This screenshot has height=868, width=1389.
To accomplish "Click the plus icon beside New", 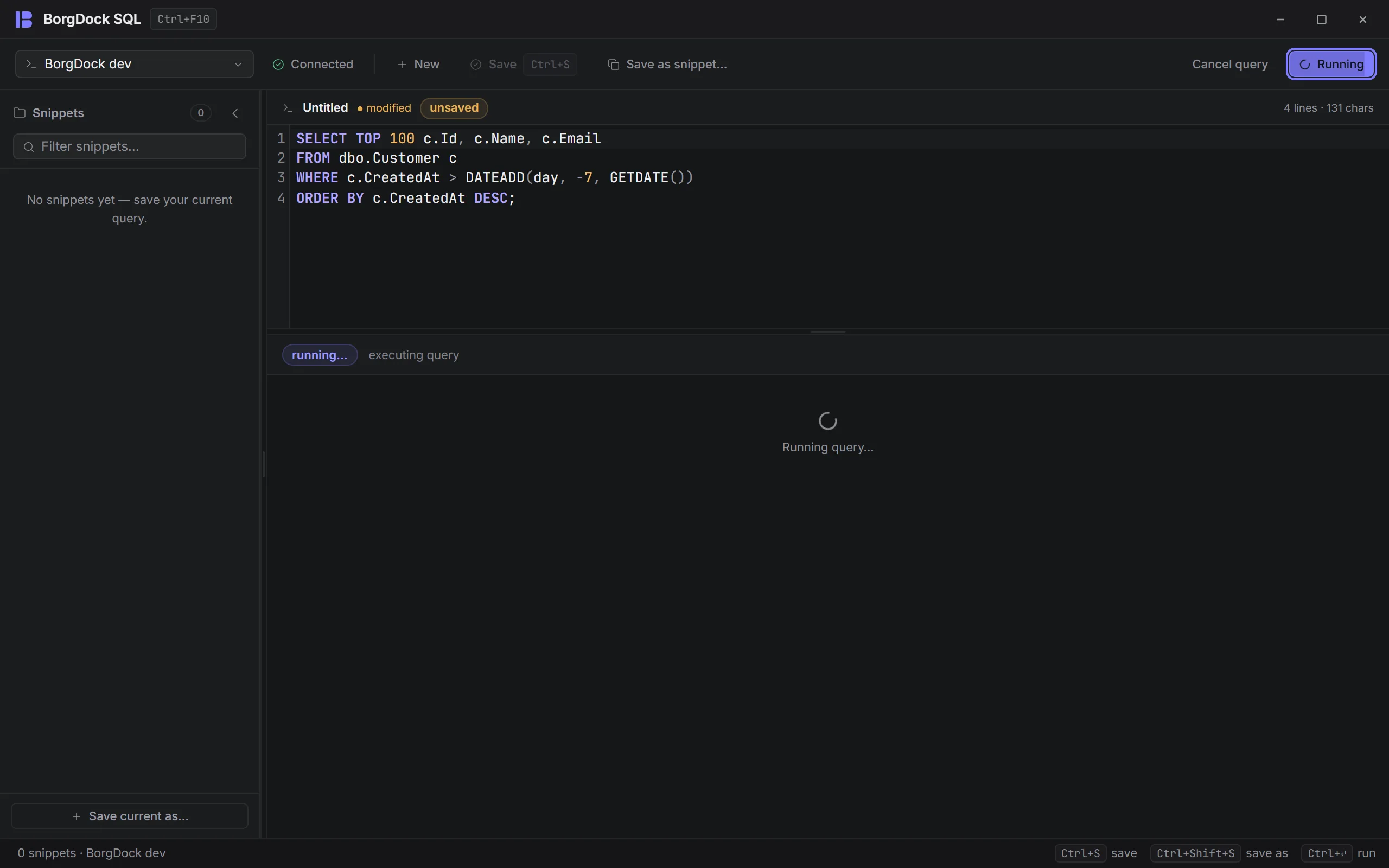I will pyautogui.click(x=402, y=65).
